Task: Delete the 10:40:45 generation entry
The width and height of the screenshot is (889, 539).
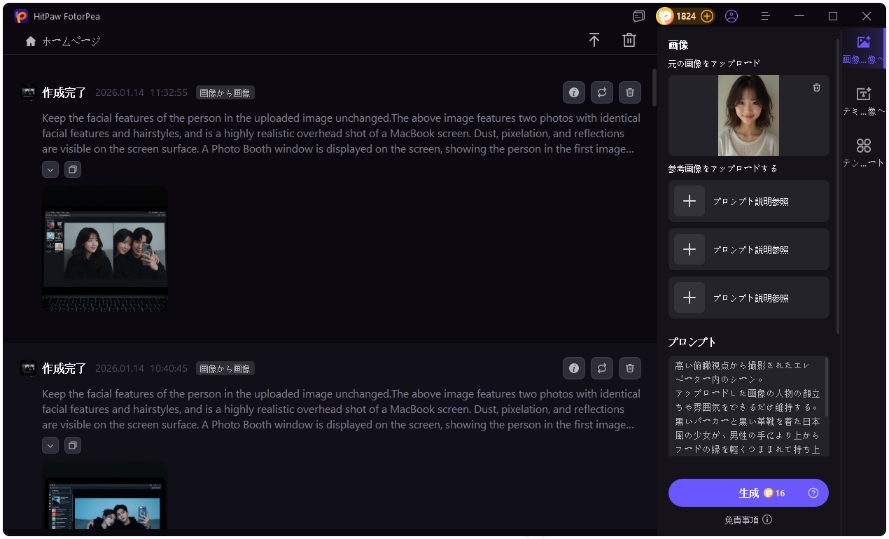Action: coord(629,368)
